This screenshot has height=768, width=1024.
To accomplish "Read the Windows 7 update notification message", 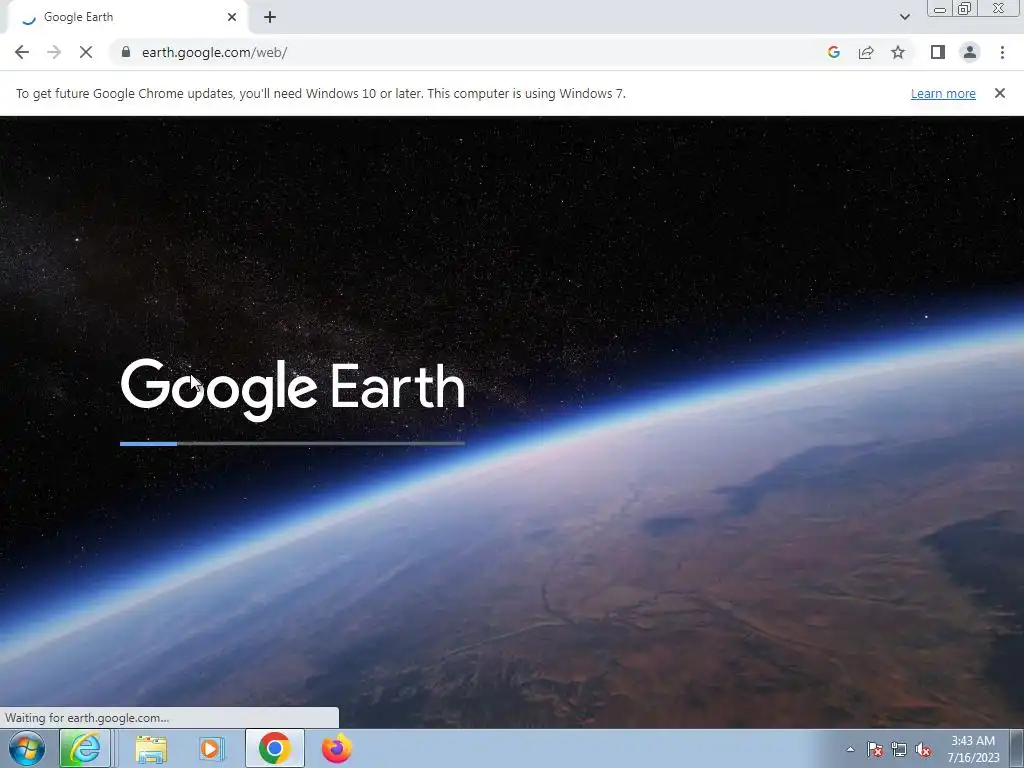I will click(x=321, y=93).
